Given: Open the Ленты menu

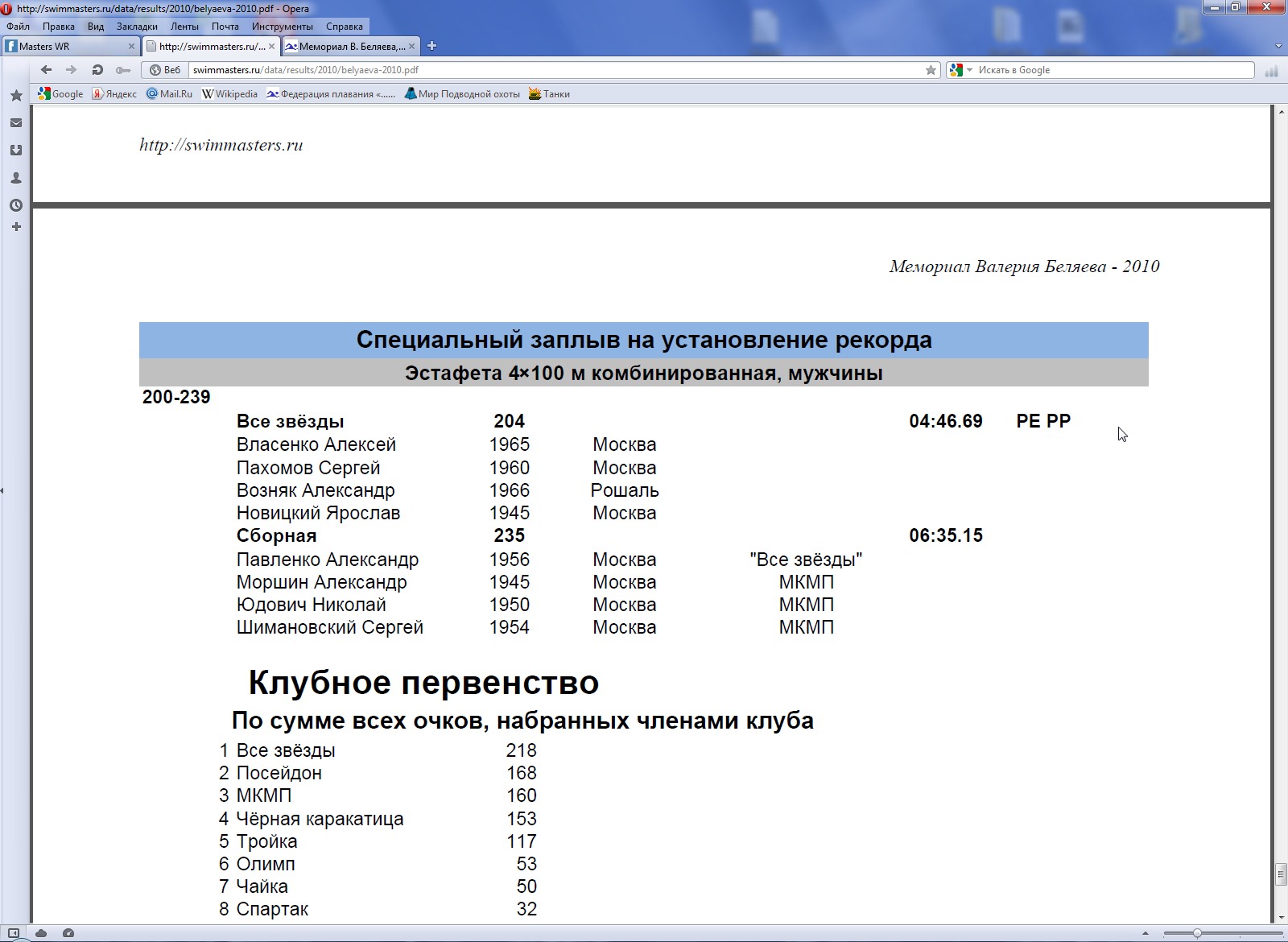Looking at the screenshot, I should 184,27.
